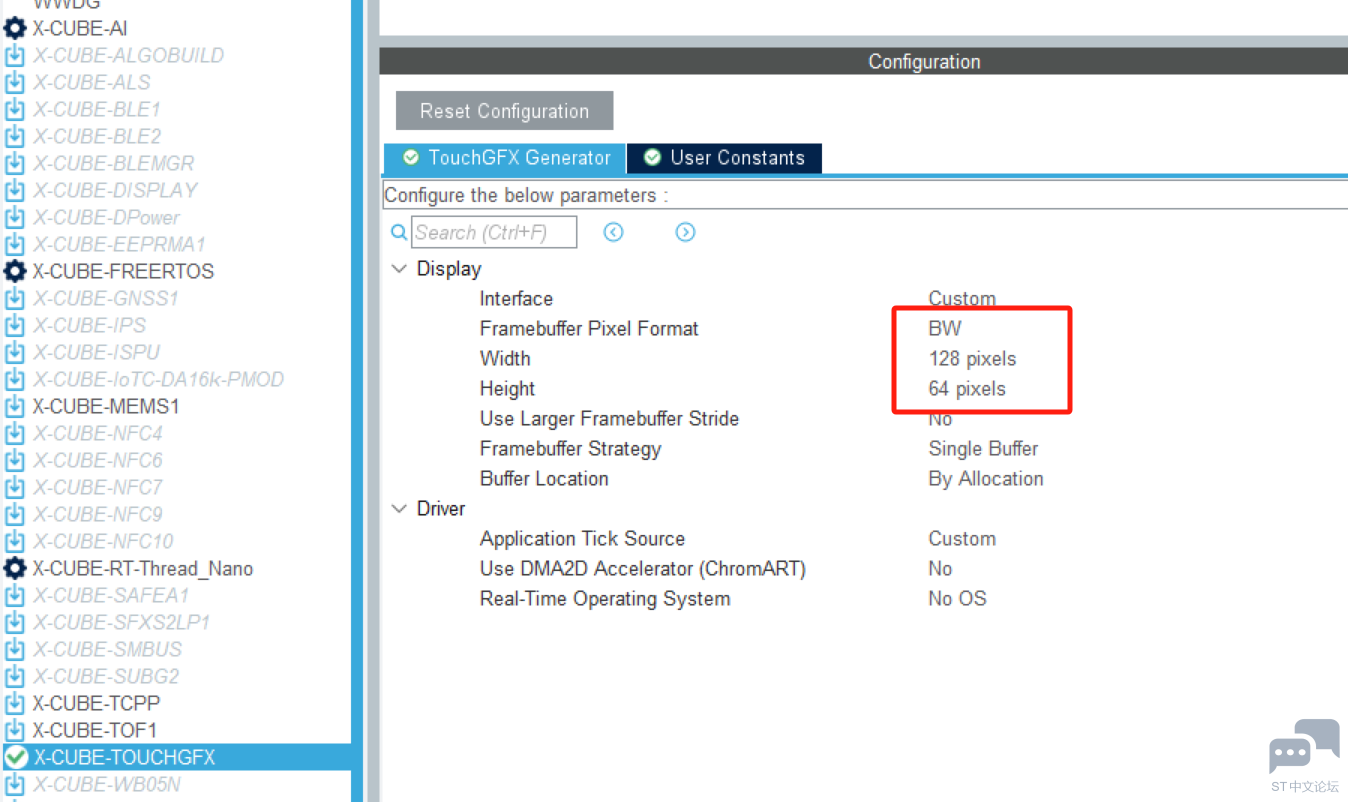Click the 'Configure the below parameters' text
The height and width of the screenshot is (802, 1348).
pos(526,195)
